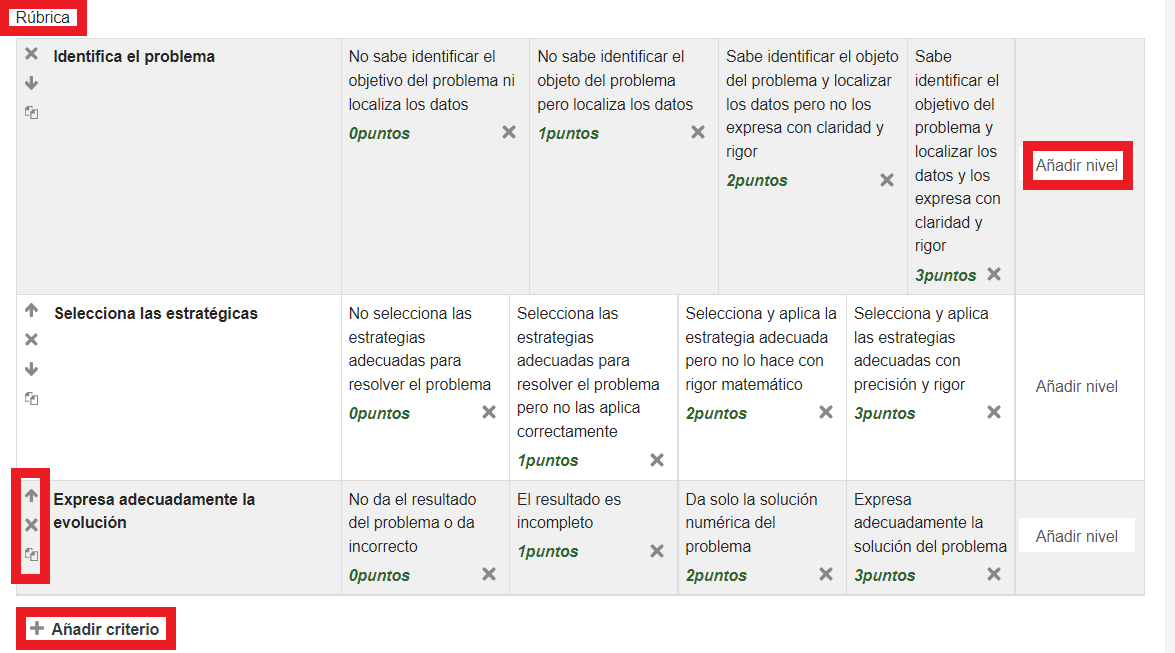Remove the 0puntos level of "Identifica el problema"
Screen dimensions: 1175x653
click(509, 132)
